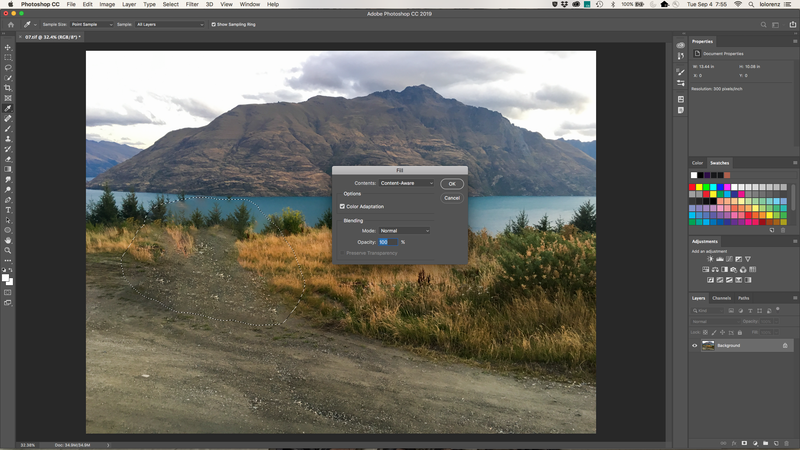Select the Eraser tool
Image resolution: width=800 pixels, height=450 pixels.
[x=8, y=159]
